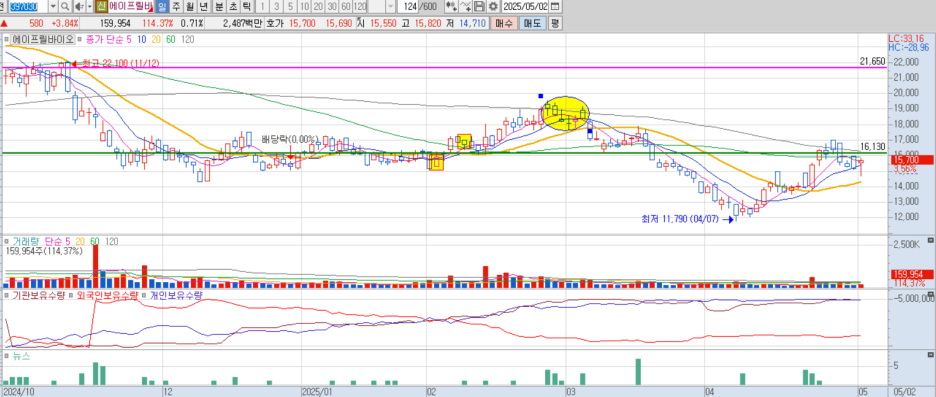Select interval 5 button
The width and height of the screenshot is (936, 397).
tap(290, 7)
